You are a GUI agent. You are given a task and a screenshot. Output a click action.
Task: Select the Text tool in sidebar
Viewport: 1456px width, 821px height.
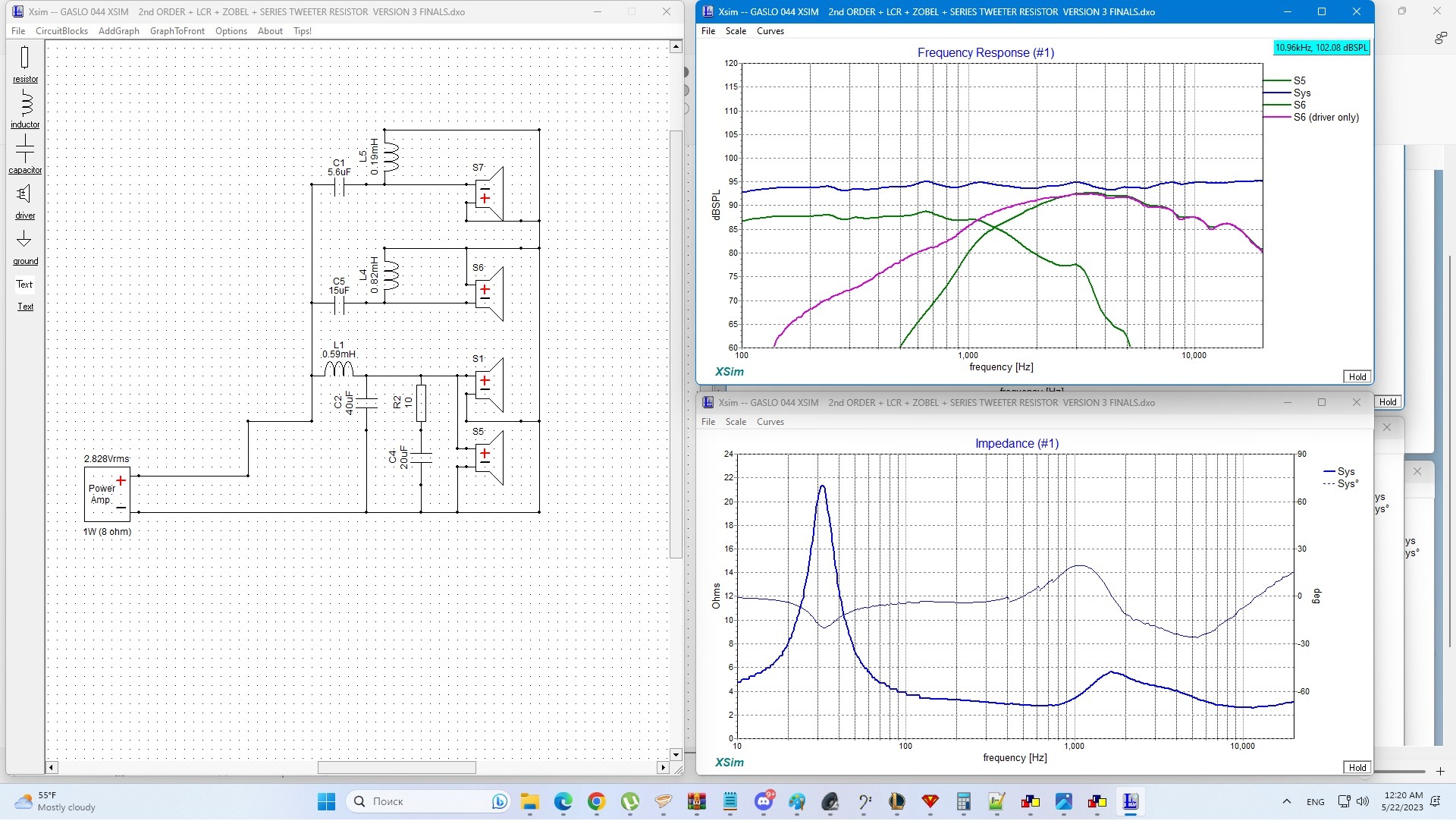coord(24,285)
